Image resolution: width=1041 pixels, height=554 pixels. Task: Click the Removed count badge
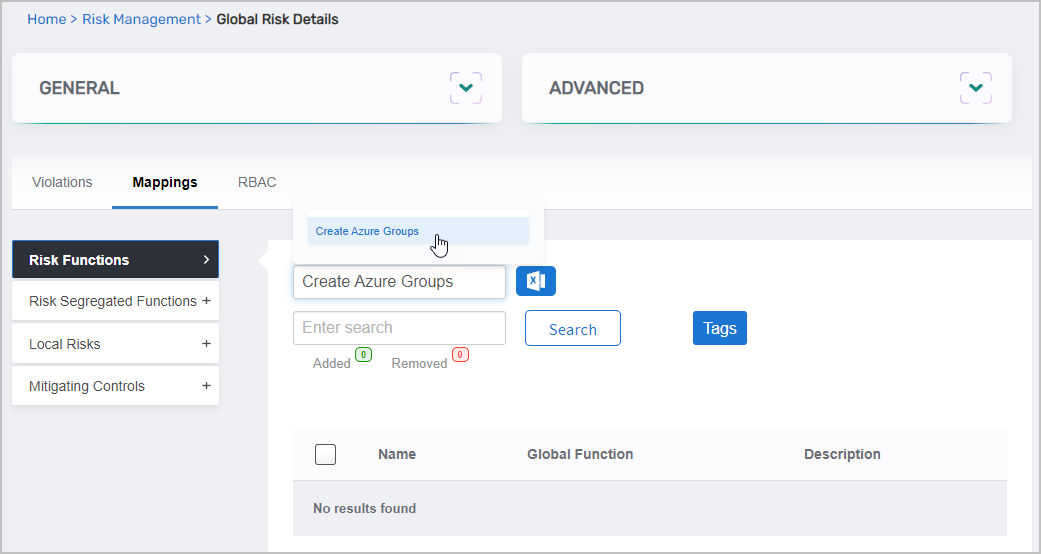tap(460, 354)
